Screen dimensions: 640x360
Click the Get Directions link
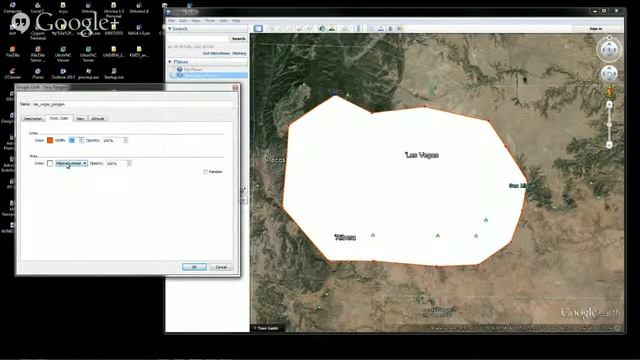tap(216, 53)
